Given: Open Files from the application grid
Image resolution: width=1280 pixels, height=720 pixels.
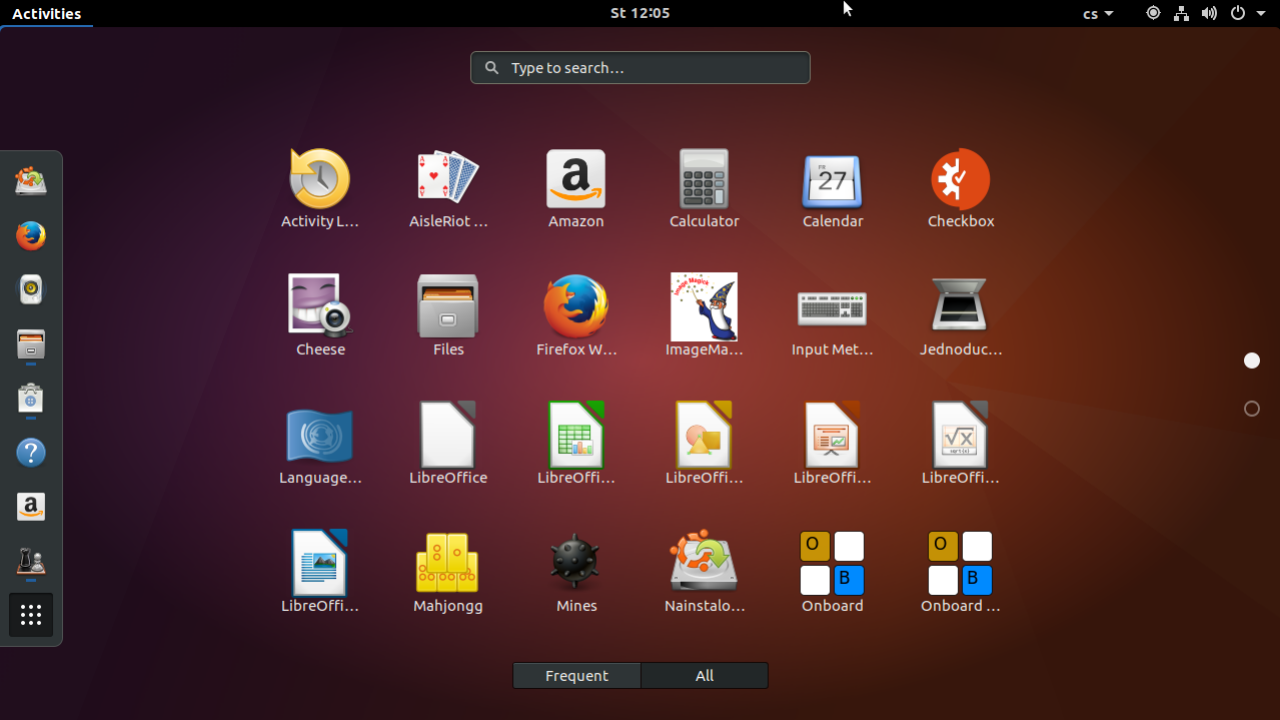Looking at the screenshot, I should tap(448, 317).
